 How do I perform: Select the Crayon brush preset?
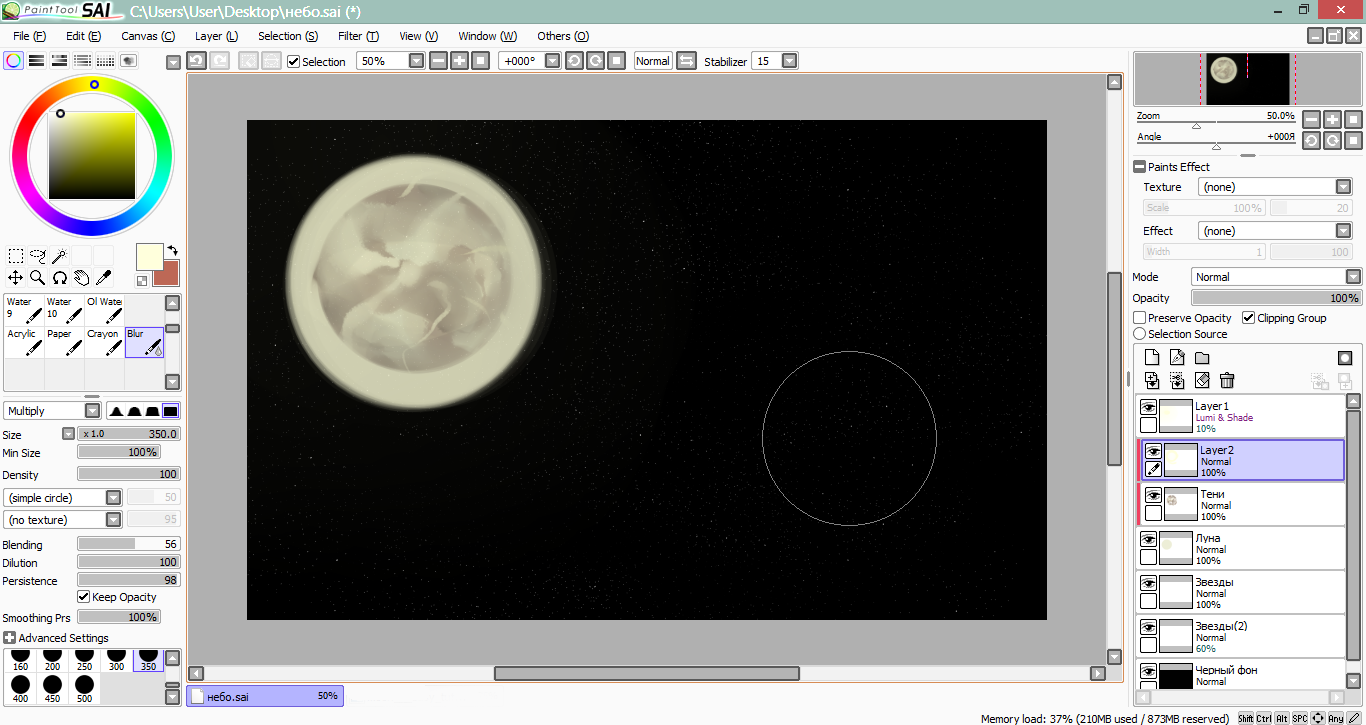pyautogui.click(x=104, y=342)
